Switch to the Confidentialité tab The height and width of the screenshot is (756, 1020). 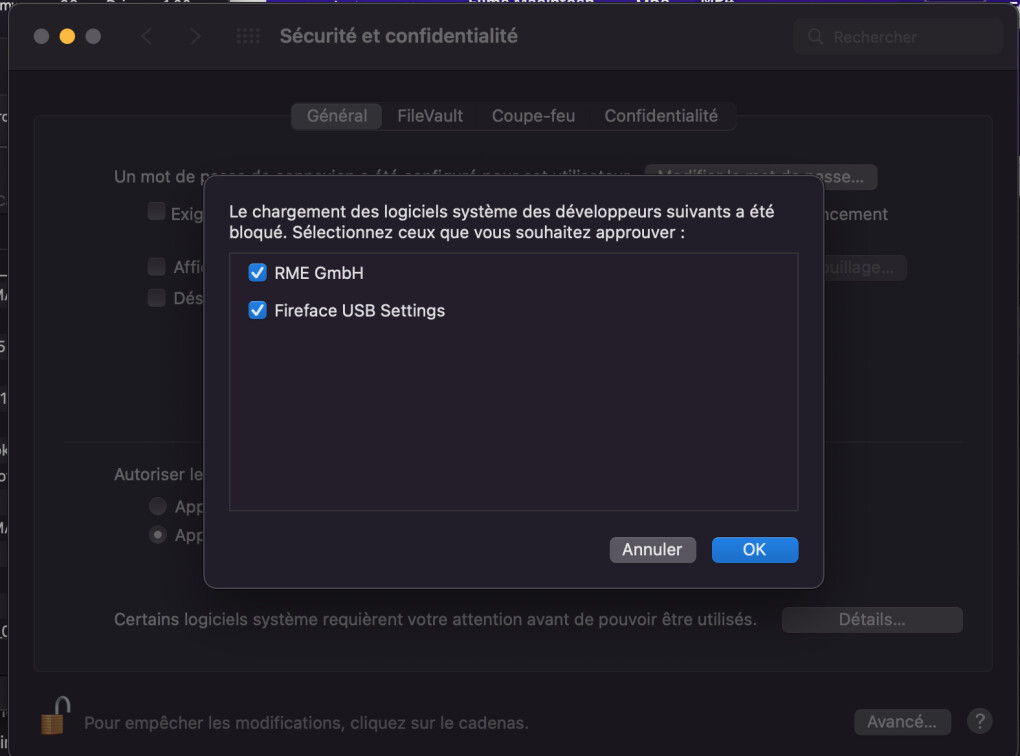[x=663, y=116]
